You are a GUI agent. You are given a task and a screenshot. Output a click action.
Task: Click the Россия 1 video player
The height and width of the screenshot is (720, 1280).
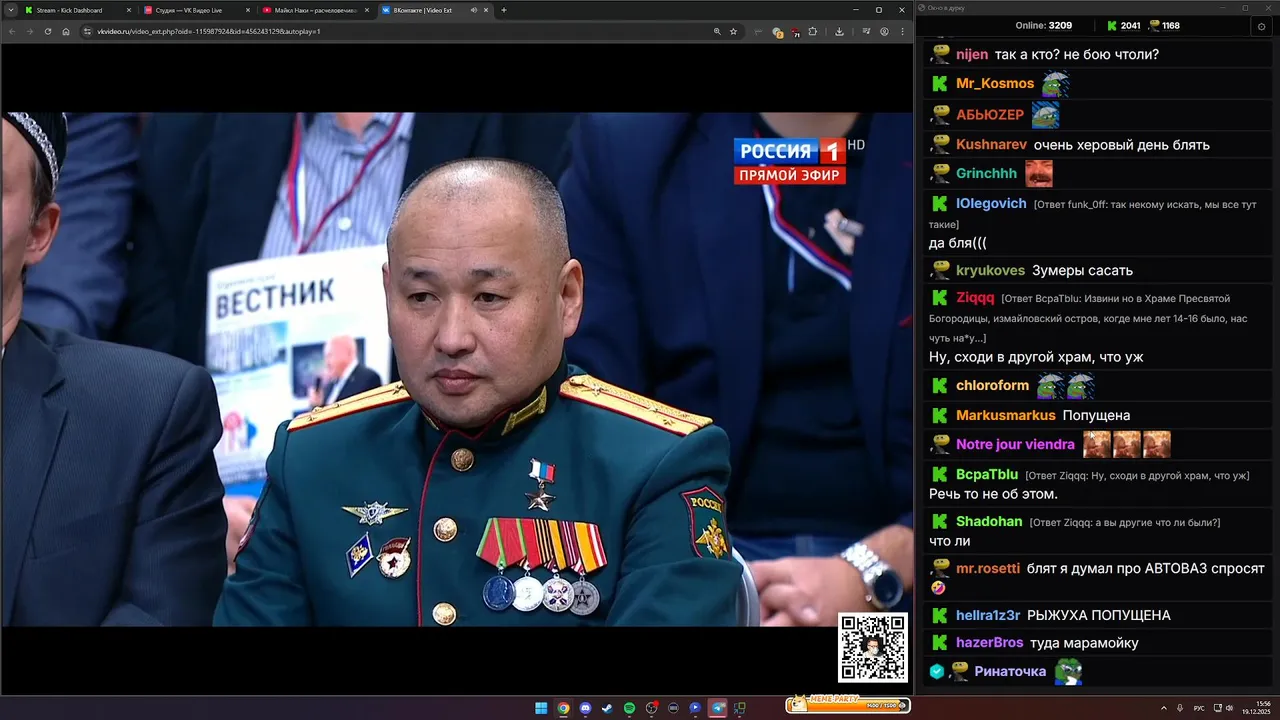click(457, 369)
